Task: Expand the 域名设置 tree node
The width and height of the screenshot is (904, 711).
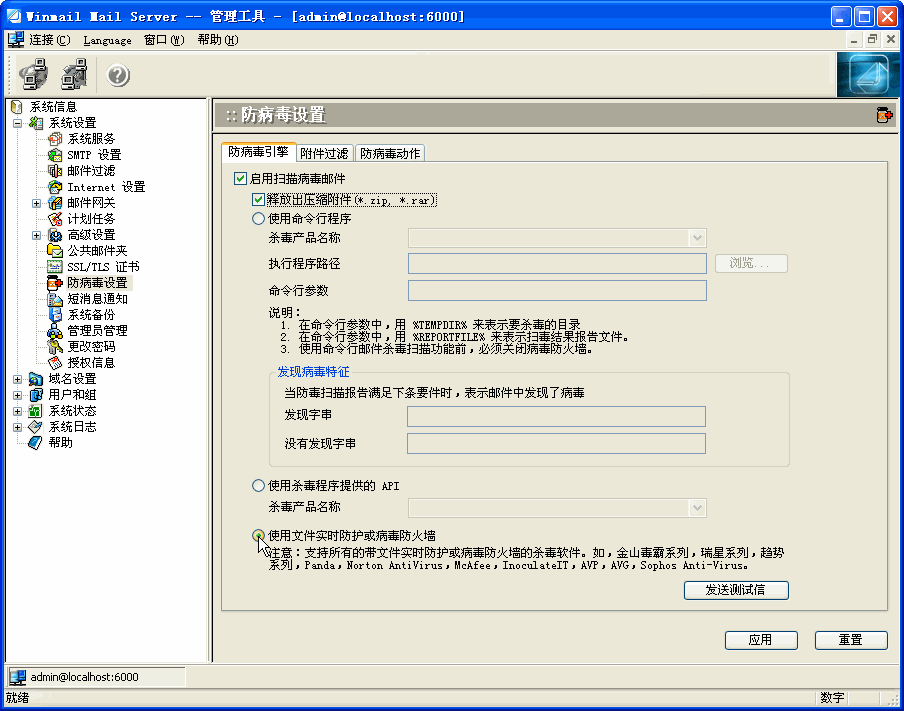Action: tap(18, 379)
